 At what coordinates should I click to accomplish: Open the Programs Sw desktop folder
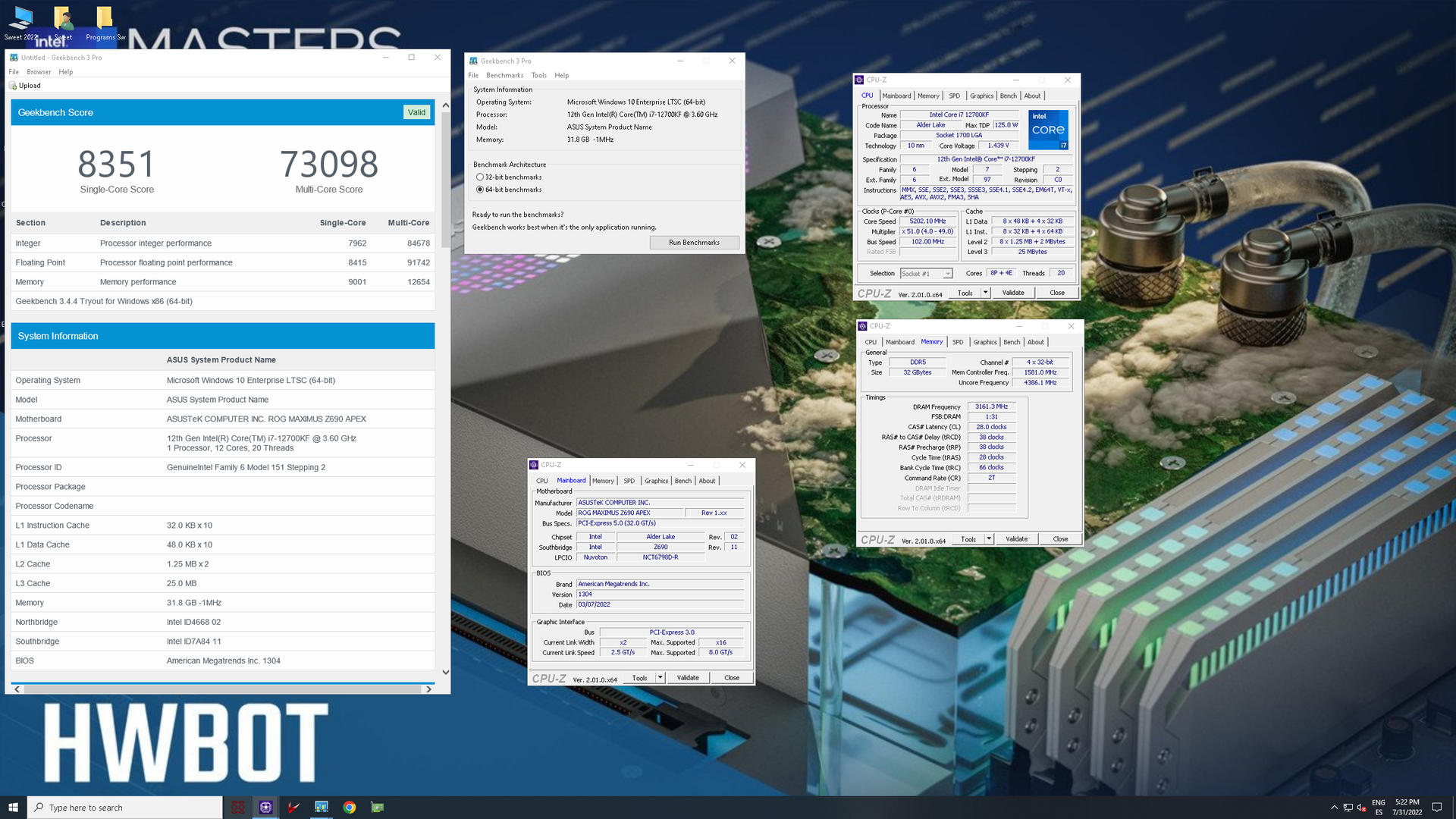click(x=105, y=23)
